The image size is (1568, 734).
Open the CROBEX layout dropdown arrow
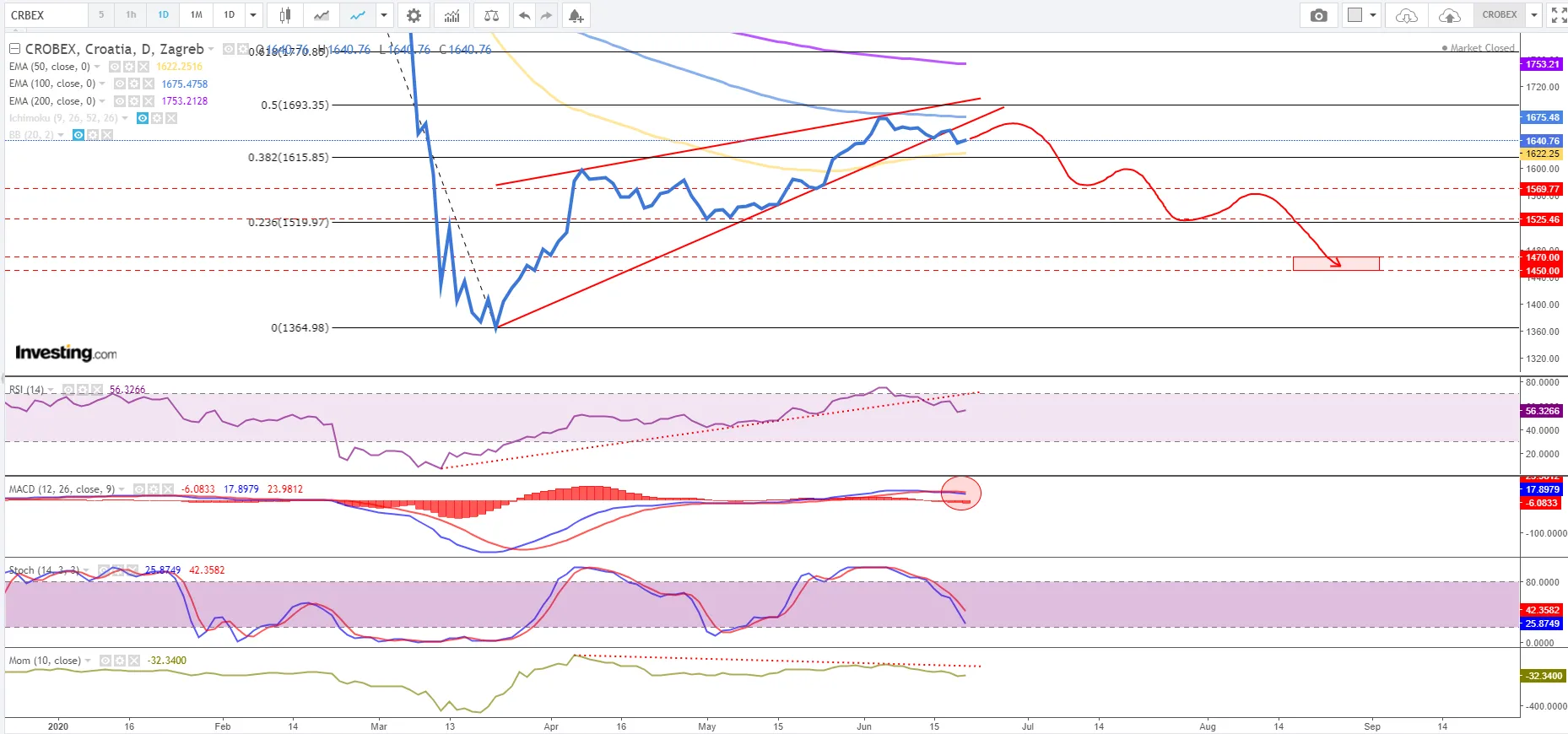click(1534, 15)
